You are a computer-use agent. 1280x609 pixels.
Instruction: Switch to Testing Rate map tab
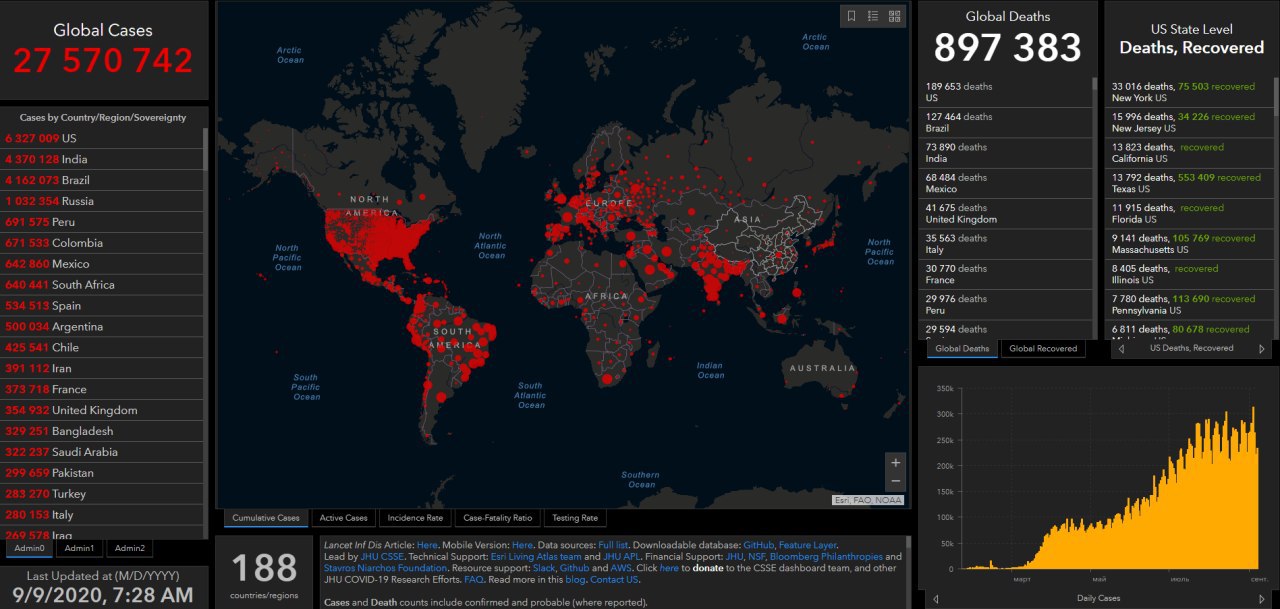pyautogui.click(x=575, y=518)
